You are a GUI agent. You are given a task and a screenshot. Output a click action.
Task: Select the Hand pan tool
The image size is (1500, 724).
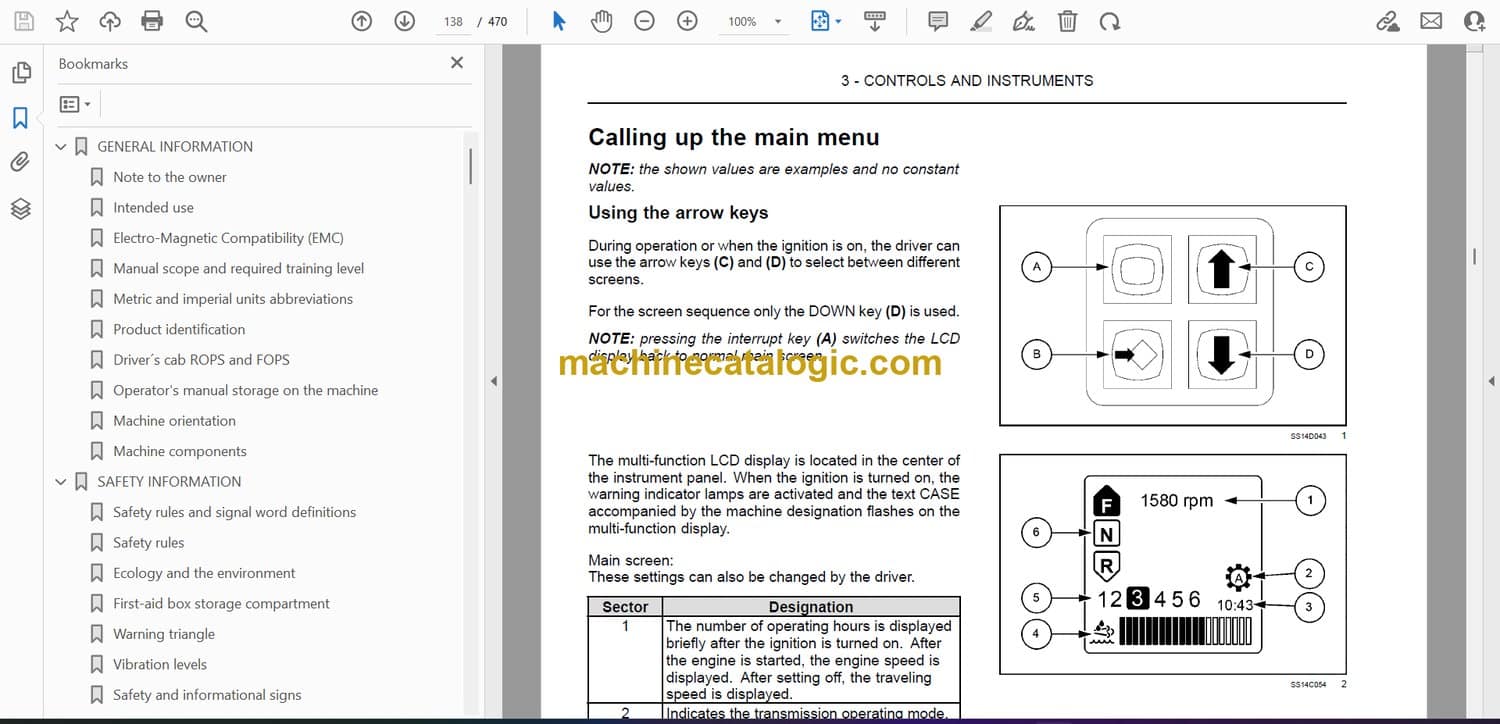[601, 21]
